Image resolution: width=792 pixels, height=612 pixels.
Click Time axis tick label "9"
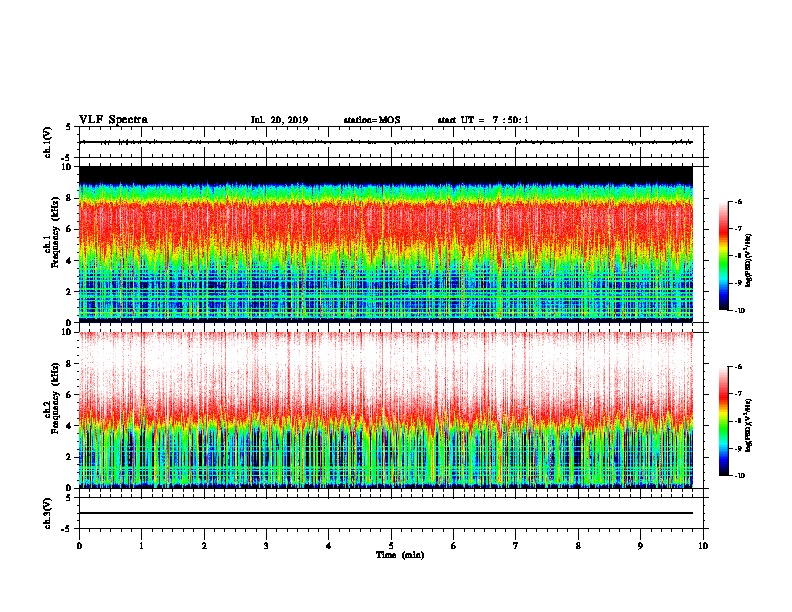click(640, 546)
